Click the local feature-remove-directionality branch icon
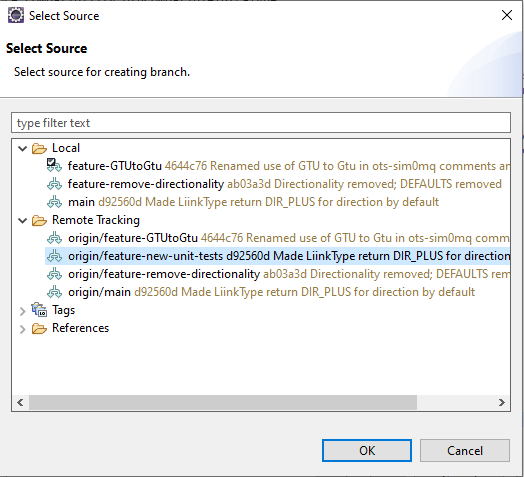The width and height of the screenshot is (524, 477). point(54,184)
